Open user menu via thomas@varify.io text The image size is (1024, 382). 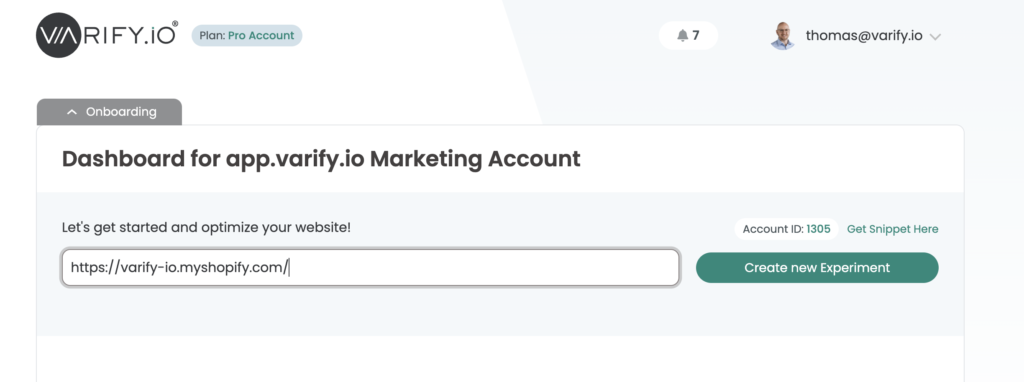pos(864,35)
